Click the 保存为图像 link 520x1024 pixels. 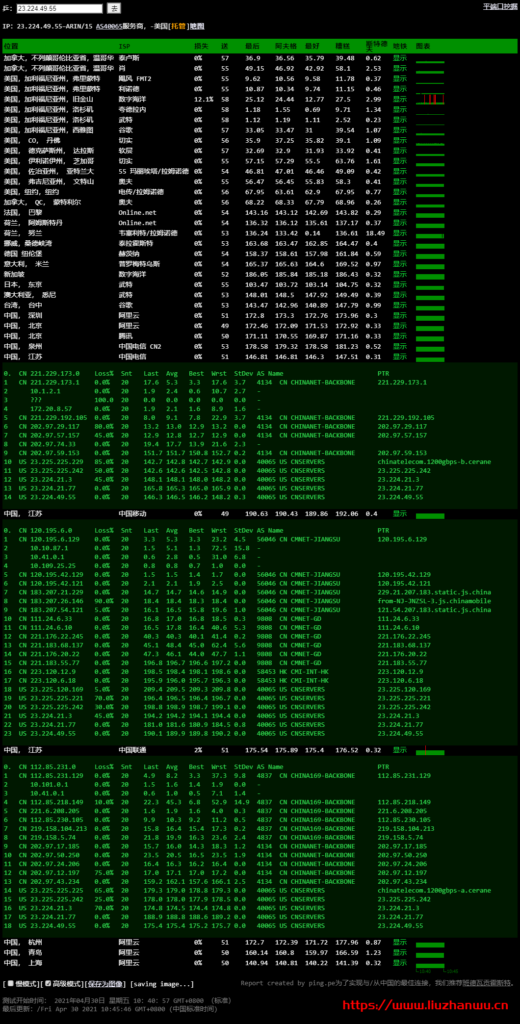[x=104, y=984]
